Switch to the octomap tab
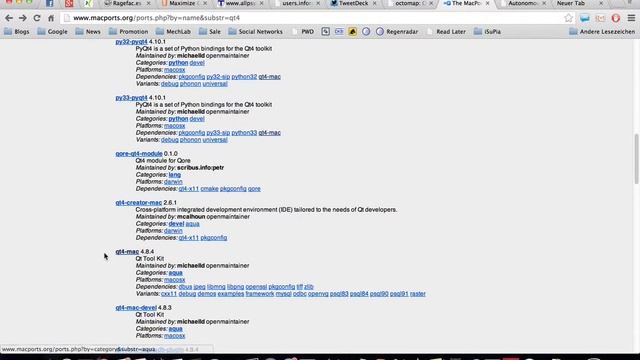The image size is (640, 360). point(410,3)
